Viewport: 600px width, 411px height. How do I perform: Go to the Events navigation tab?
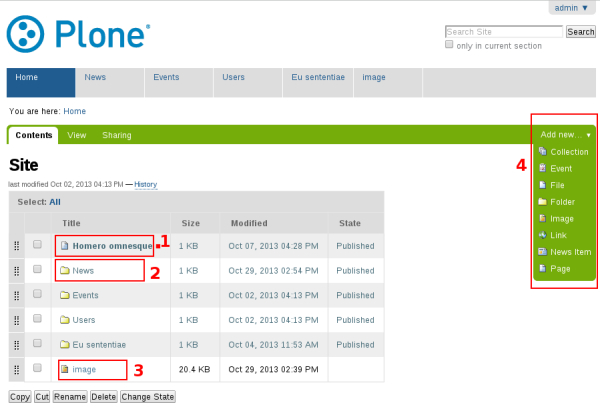pos(179,82)
